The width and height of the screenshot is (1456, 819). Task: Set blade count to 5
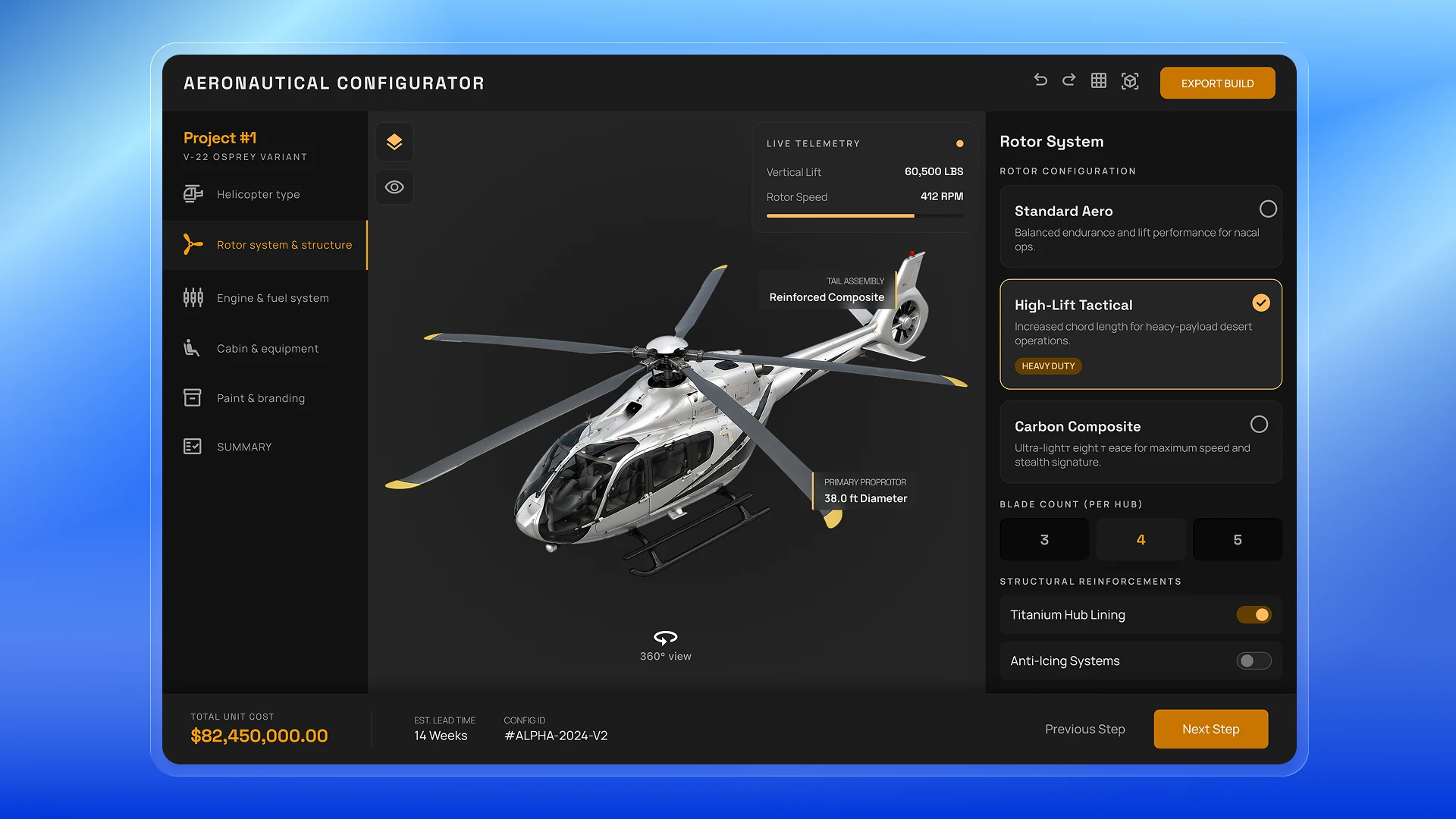click(x=1237, y=540)
